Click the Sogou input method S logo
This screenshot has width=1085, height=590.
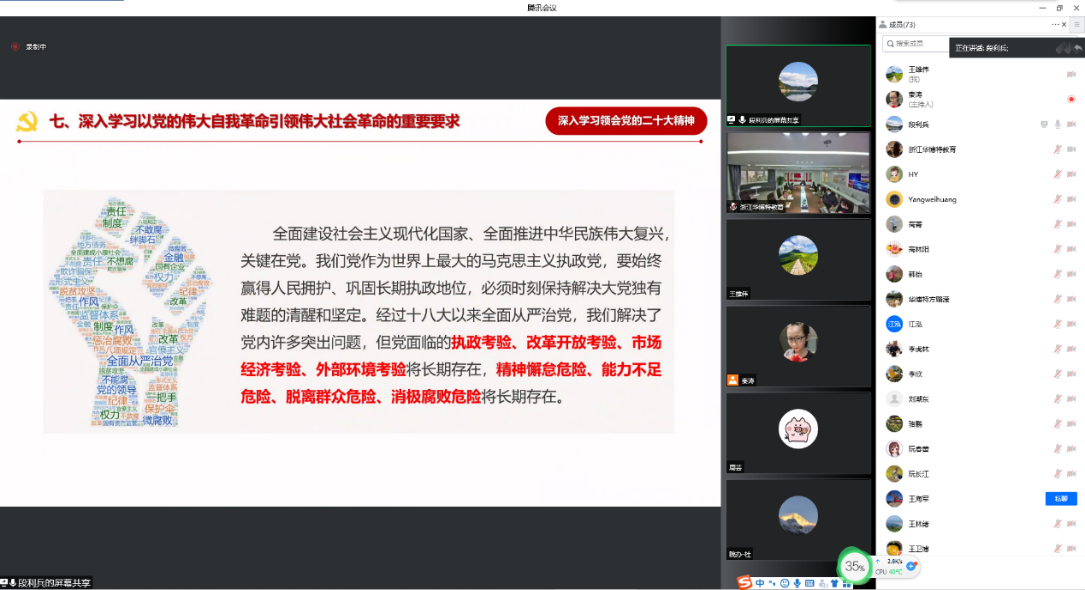pyautogui.click(x=744, y=582)
